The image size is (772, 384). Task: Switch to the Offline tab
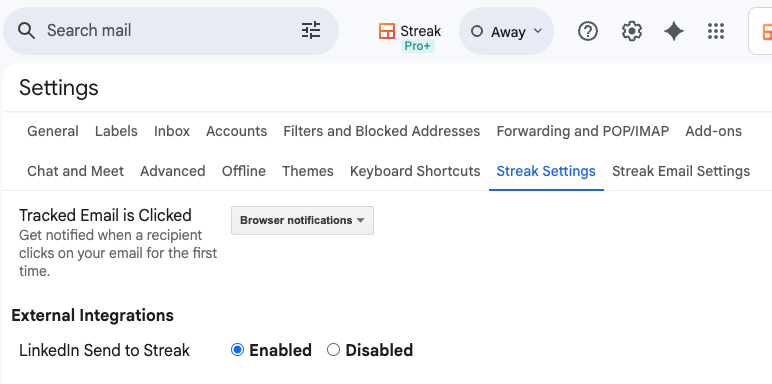tap(244, 171)
